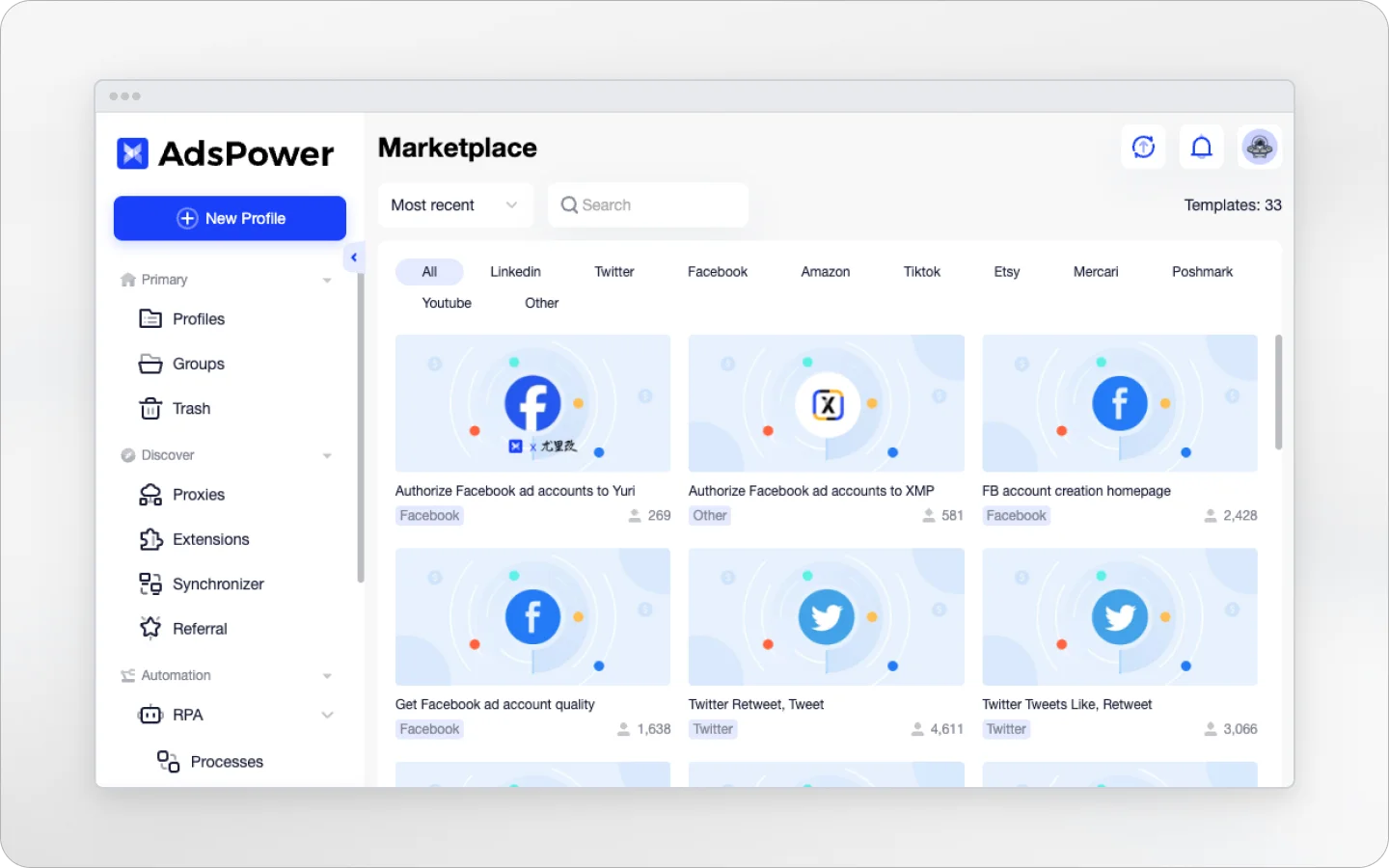
Task: Select the Poshmark category tab
Action: tap(1202, 272)
